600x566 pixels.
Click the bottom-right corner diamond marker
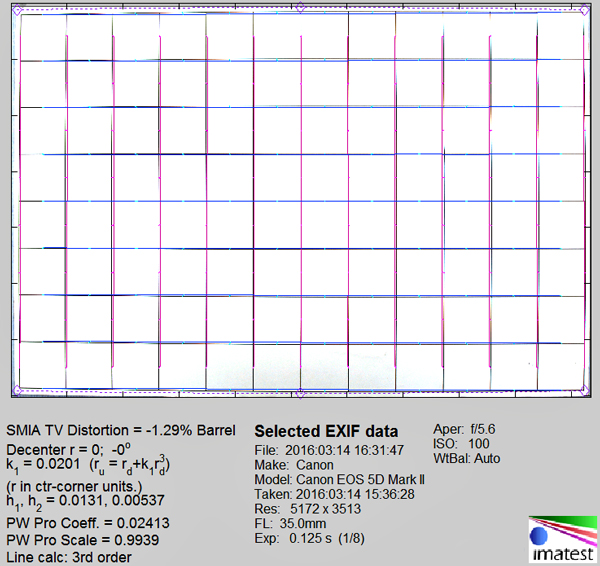coord(586,390)
